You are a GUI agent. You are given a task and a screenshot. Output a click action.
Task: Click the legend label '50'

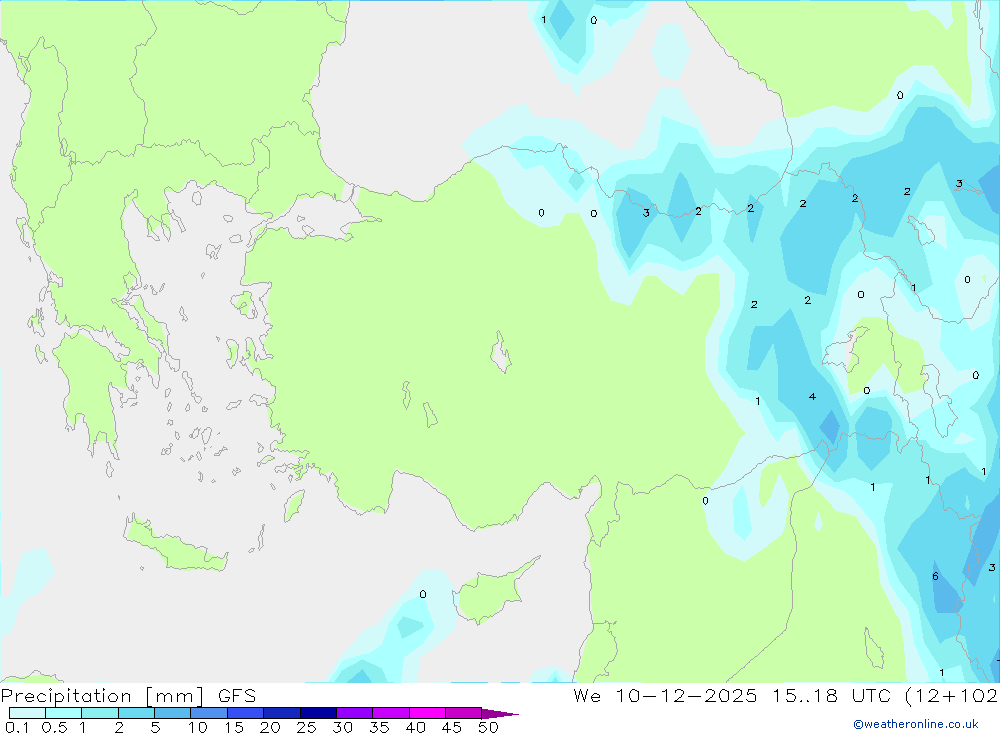pos(488,727)
